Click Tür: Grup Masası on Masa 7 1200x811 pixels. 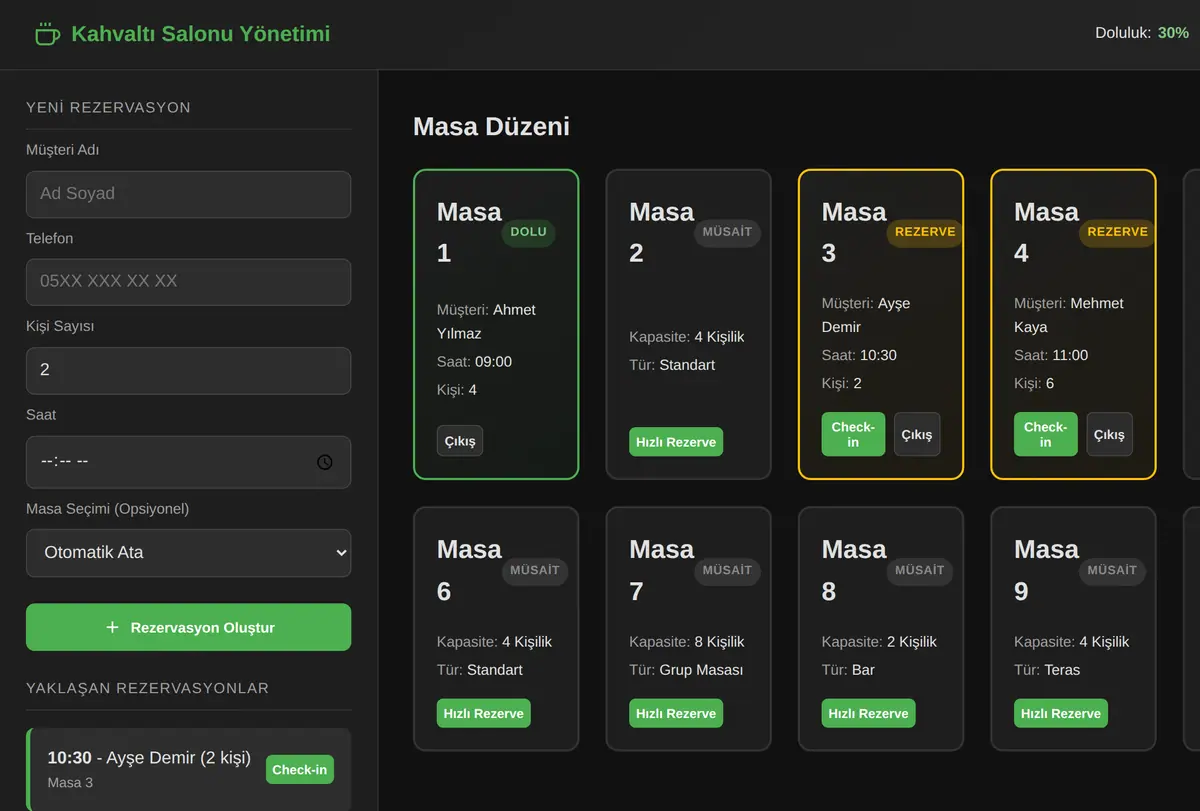(x=686, y=670)
